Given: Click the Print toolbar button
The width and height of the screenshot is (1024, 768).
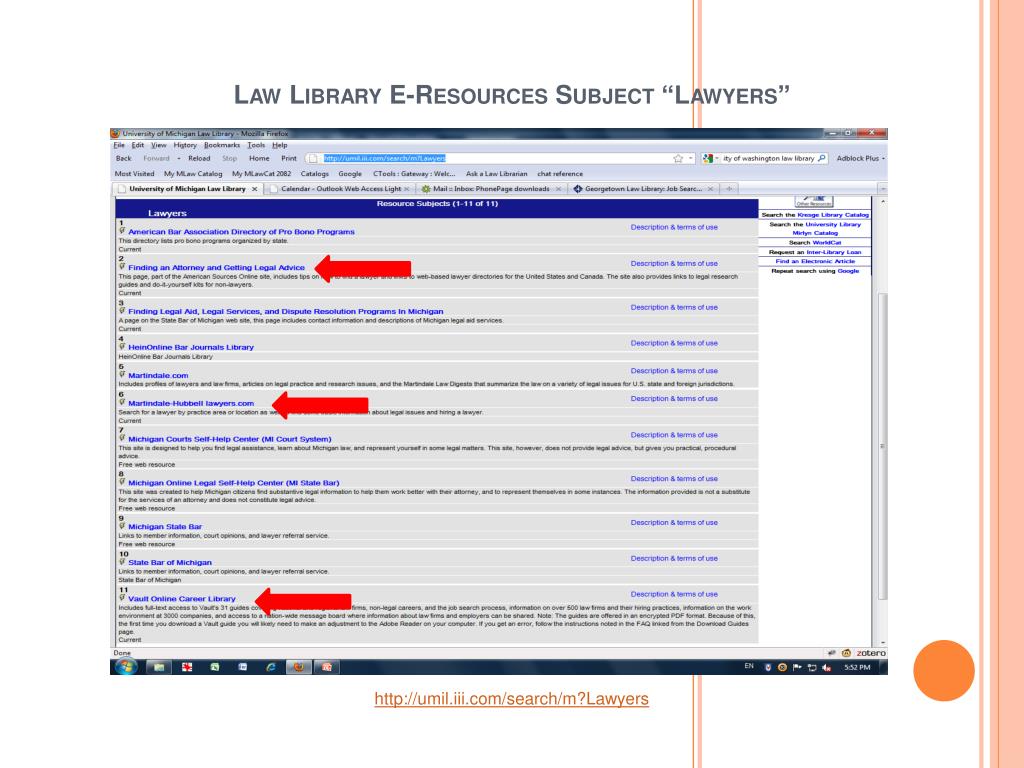Looking at the screenshot, I should click(289, 159).
